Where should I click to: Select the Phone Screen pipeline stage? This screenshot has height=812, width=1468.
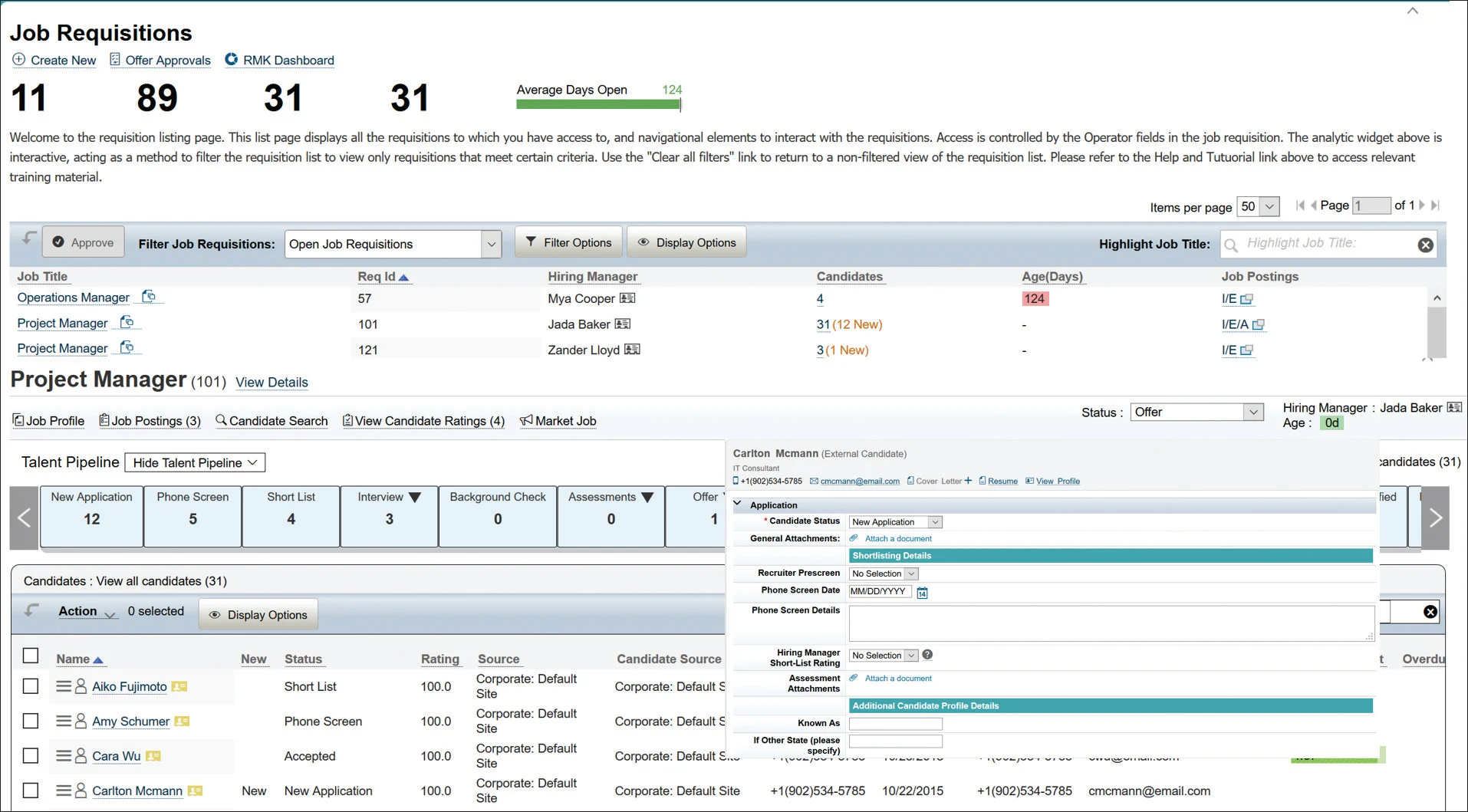point(193,516)
